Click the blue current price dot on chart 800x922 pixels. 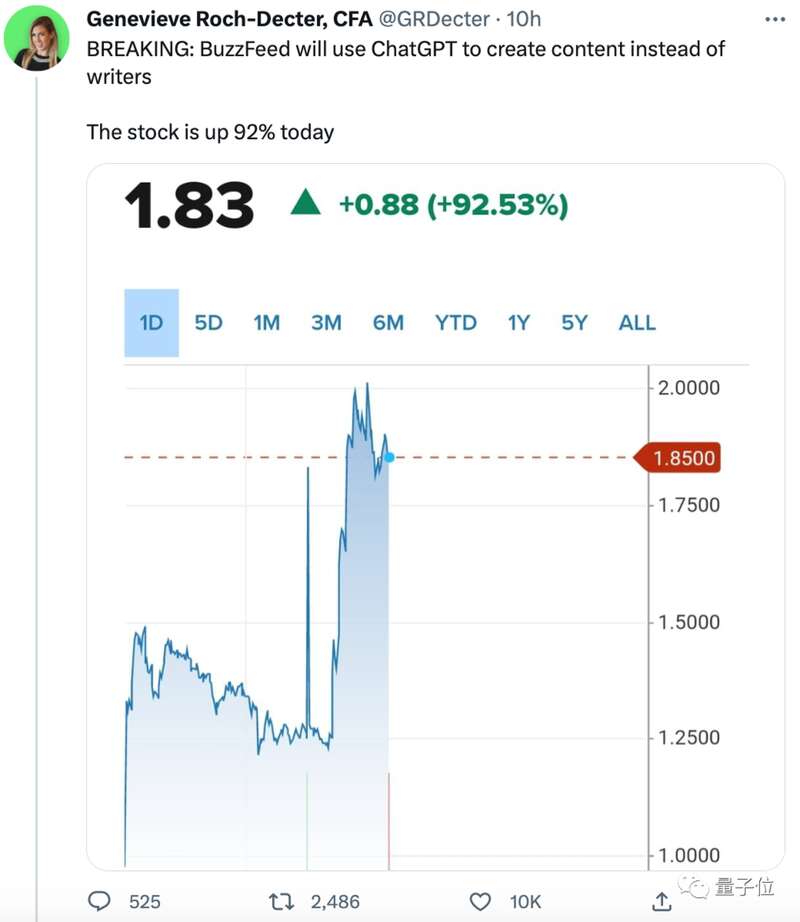[389, 457]
